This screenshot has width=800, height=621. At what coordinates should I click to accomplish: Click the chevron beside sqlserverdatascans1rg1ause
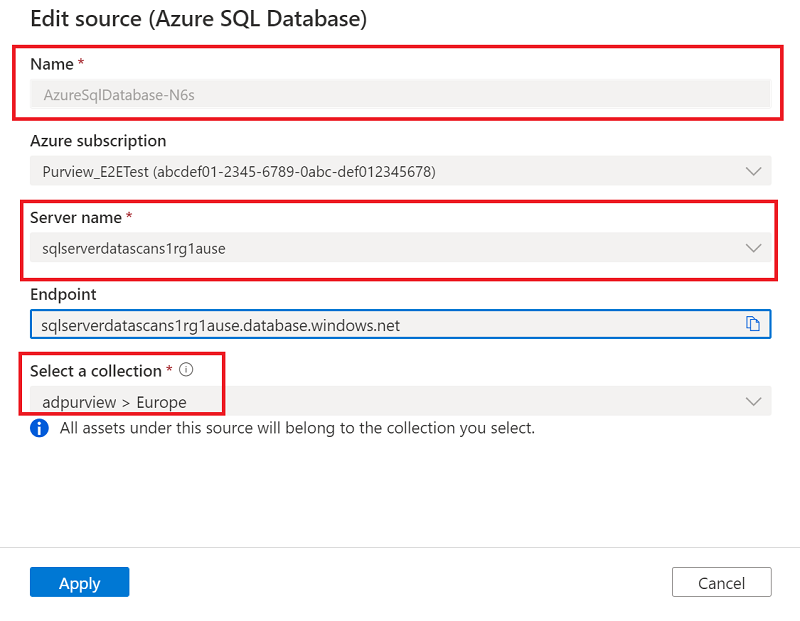pos(753,247)
